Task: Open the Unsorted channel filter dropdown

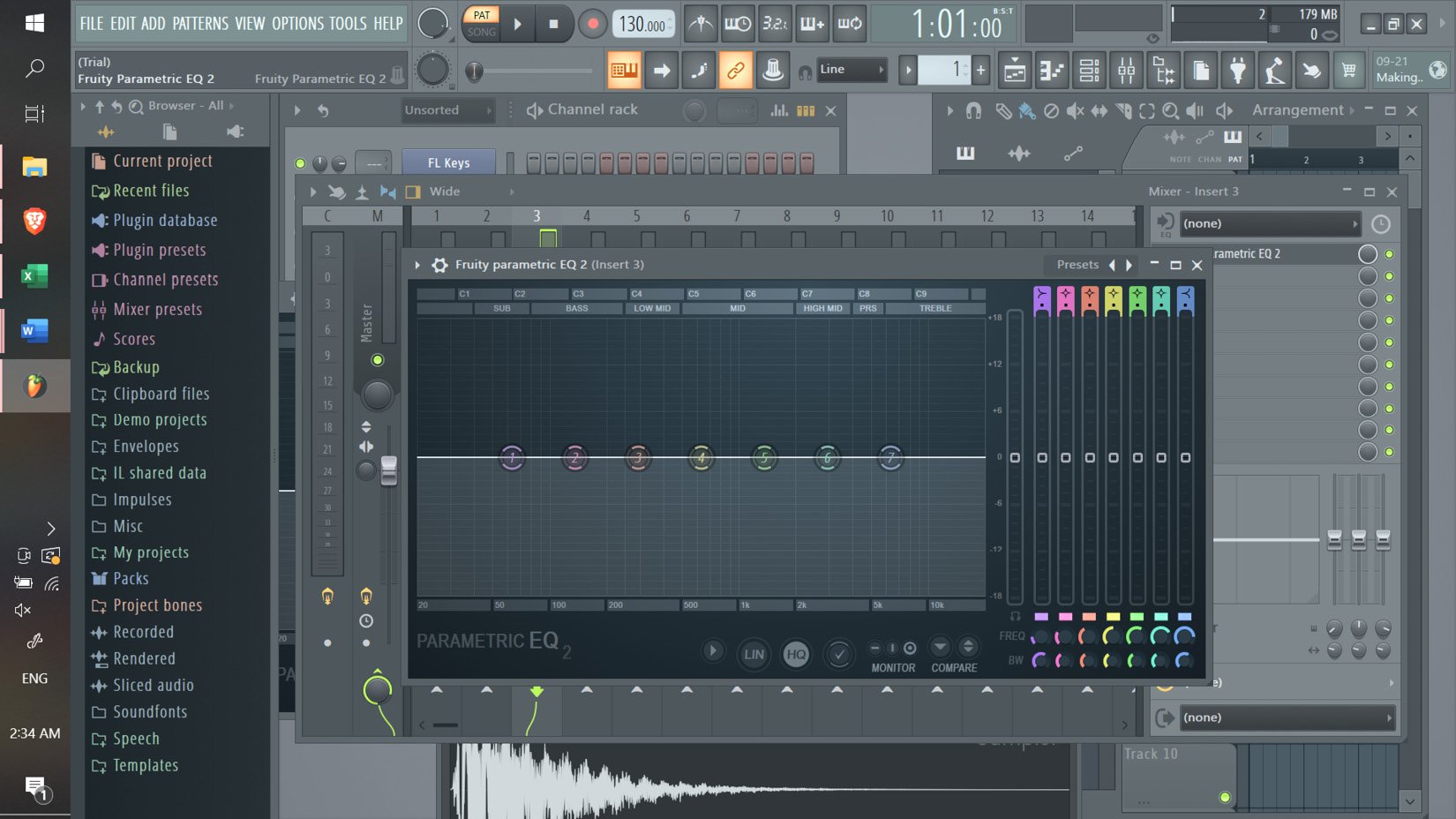Action: click(447, 110)
